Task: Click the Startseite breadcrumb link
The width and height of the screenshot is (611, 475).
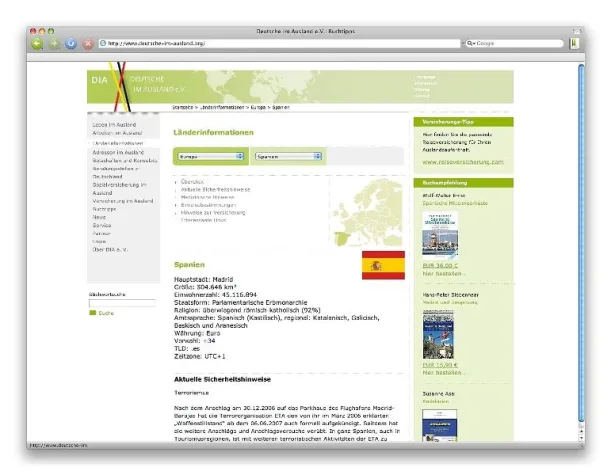Action: [x=183, y=107]
